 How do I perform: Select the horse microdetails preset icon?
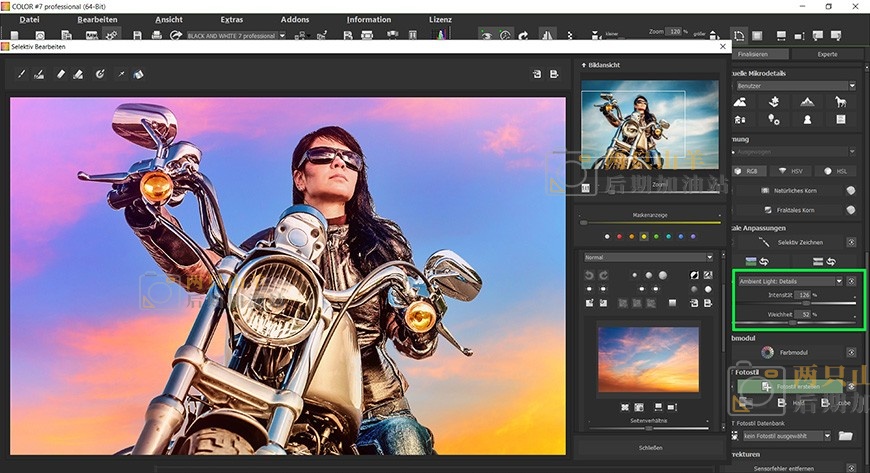[x=841, y=102]
